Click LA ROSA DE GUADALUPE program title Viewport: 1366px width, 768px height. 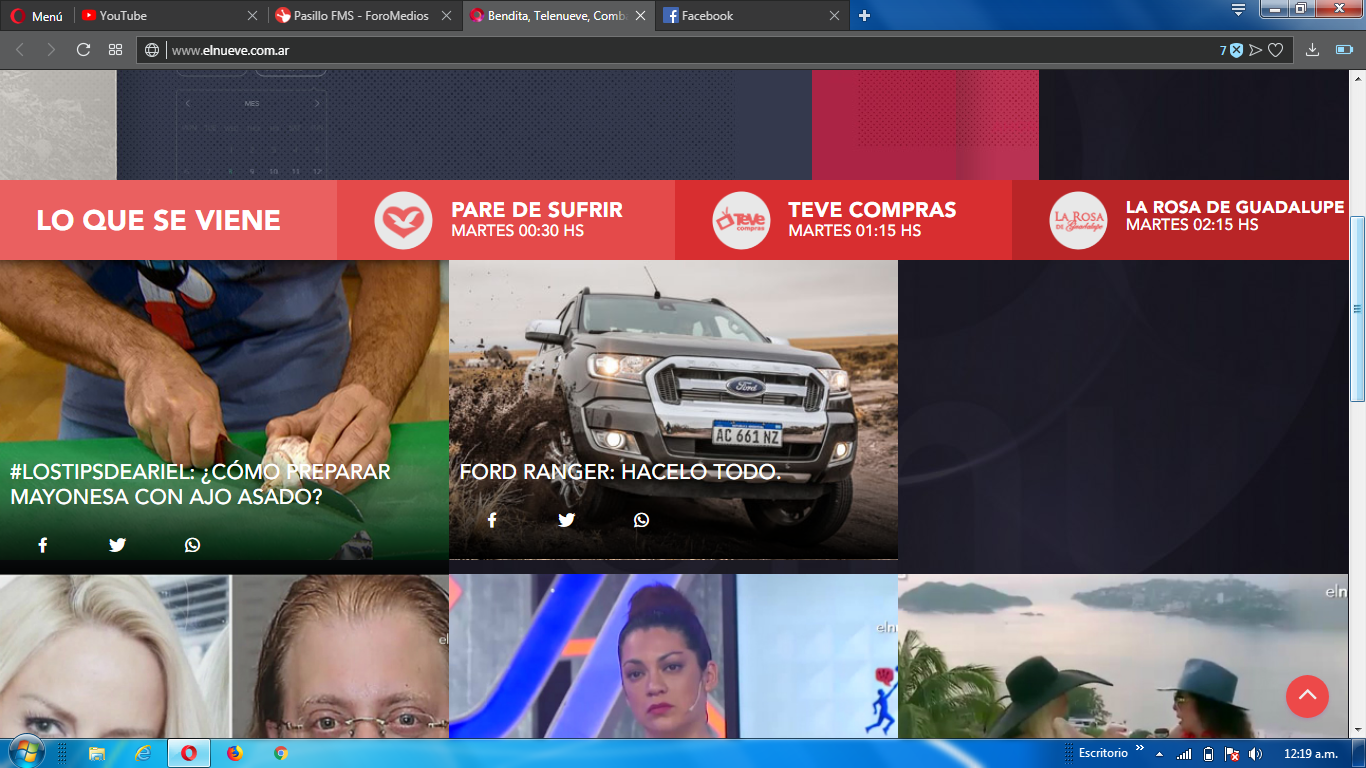1235,207
